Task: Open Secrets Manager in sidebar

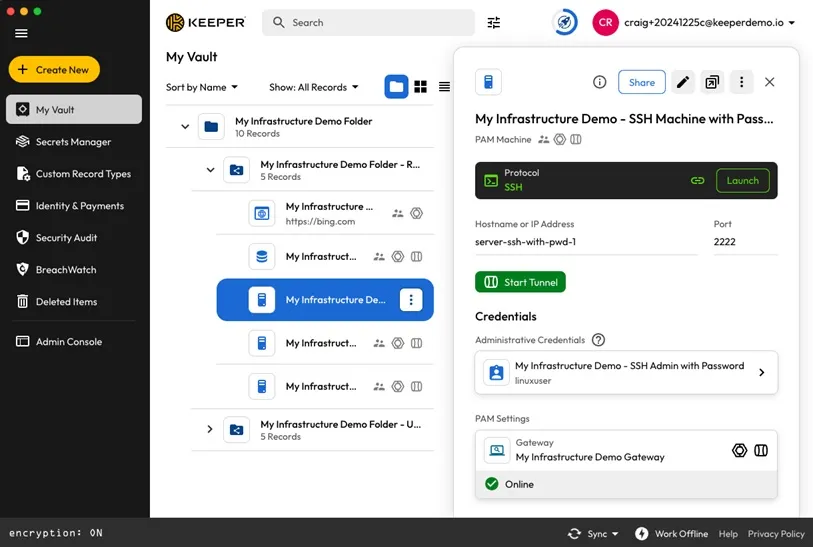Action: 73,142
